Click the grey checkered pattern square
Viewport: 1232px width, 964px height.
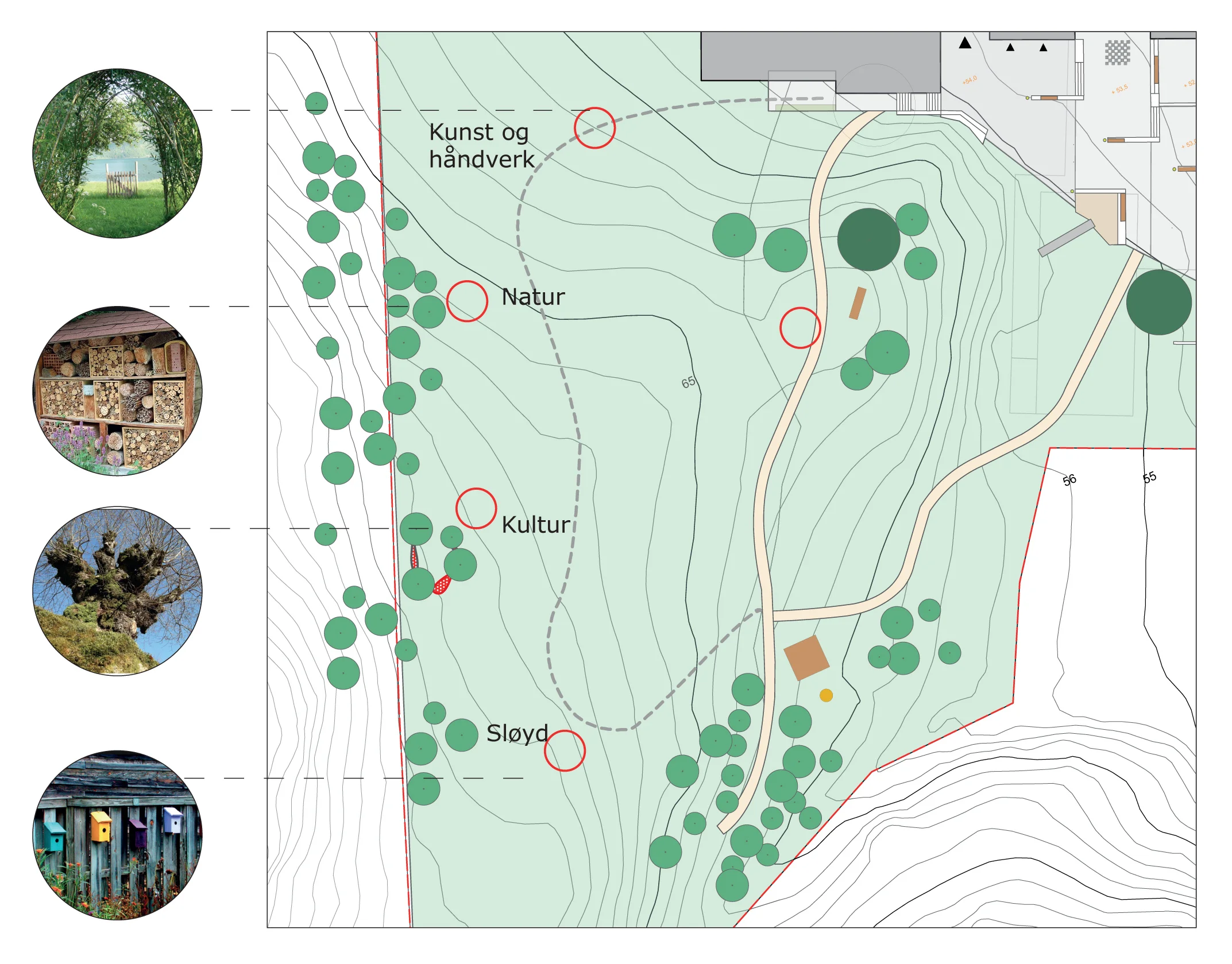click(x=1117, y=53)
